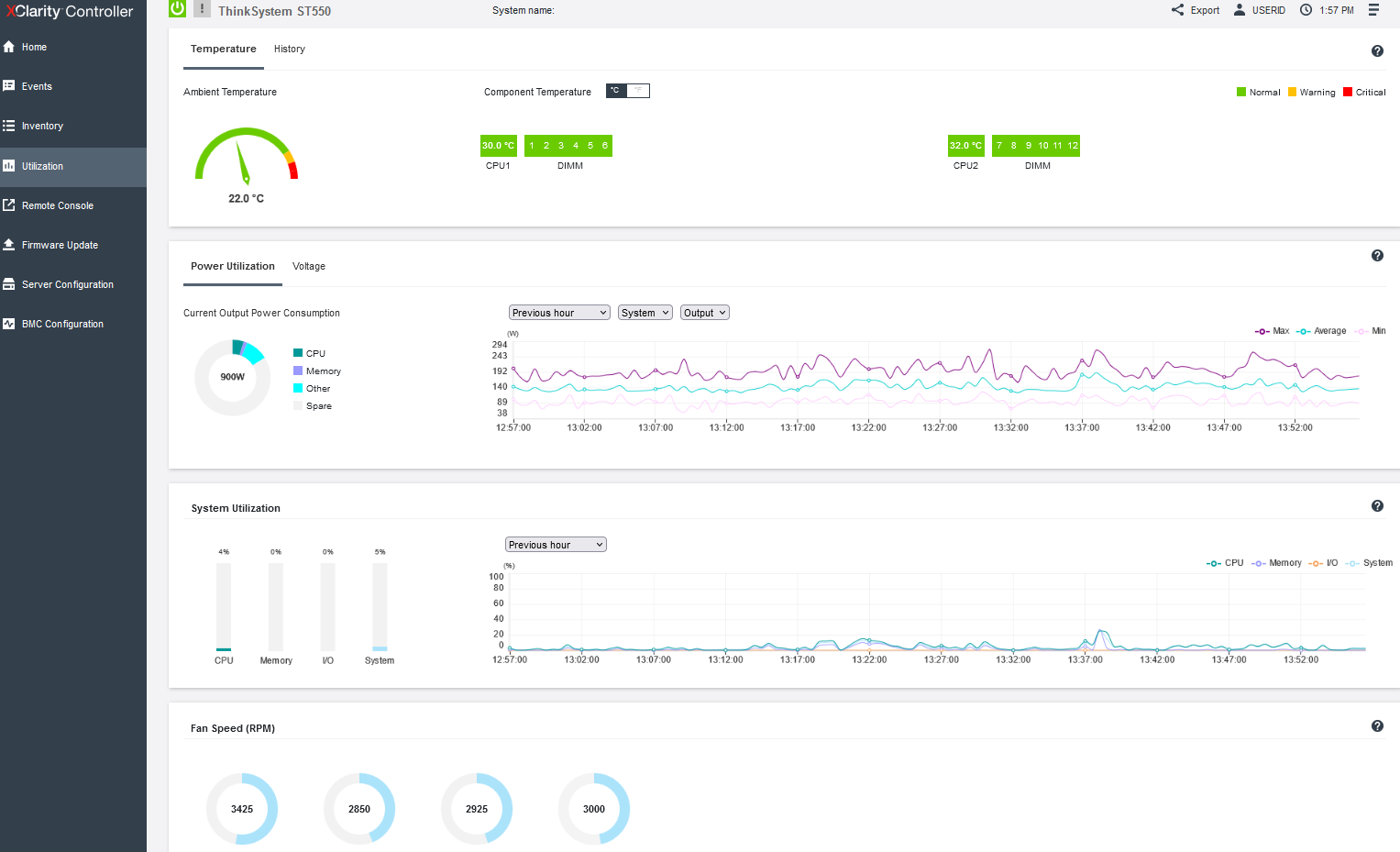Open the System Utilization help icon

point(1377,506)
